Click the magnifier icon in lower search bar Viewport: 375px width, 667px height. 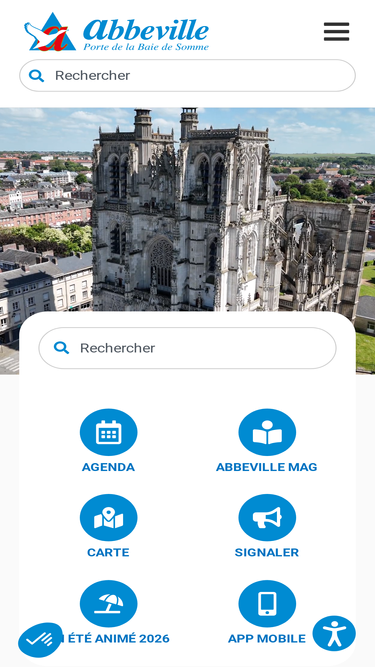[x=61, y=348]
